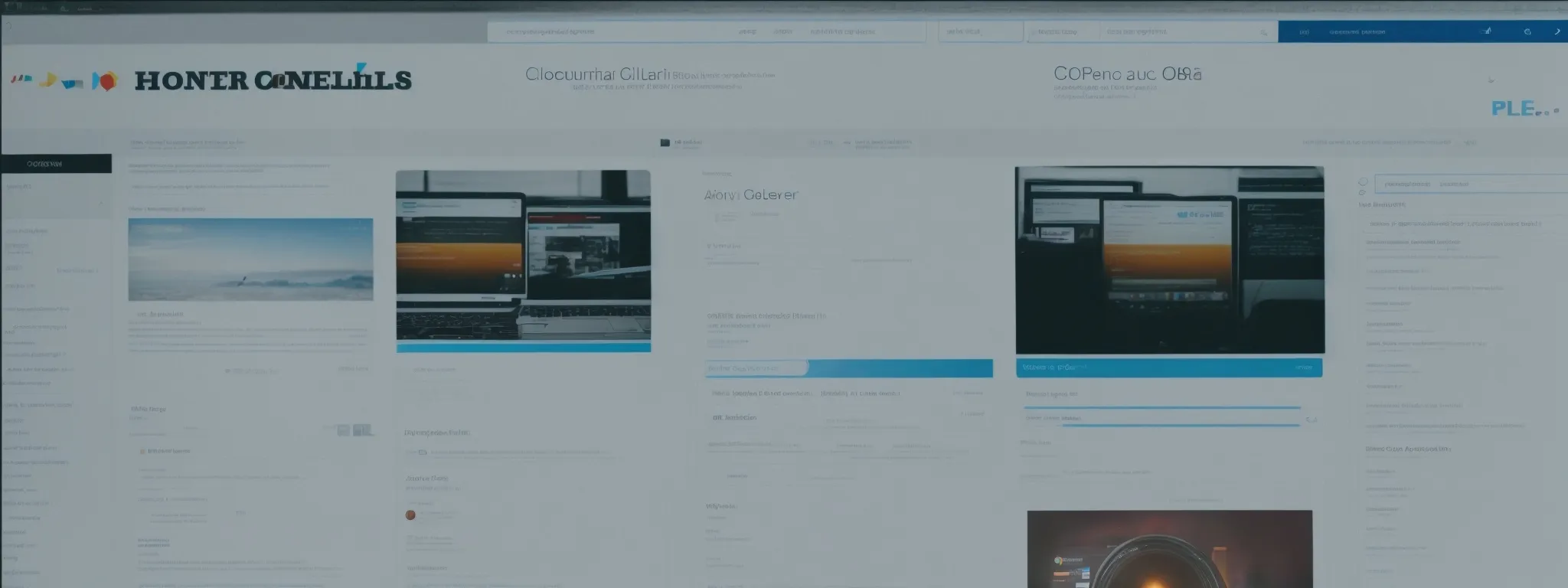Open the HONTER CONELILS site title
Screen dimensions: 1568x588
[x=273, y=80]
